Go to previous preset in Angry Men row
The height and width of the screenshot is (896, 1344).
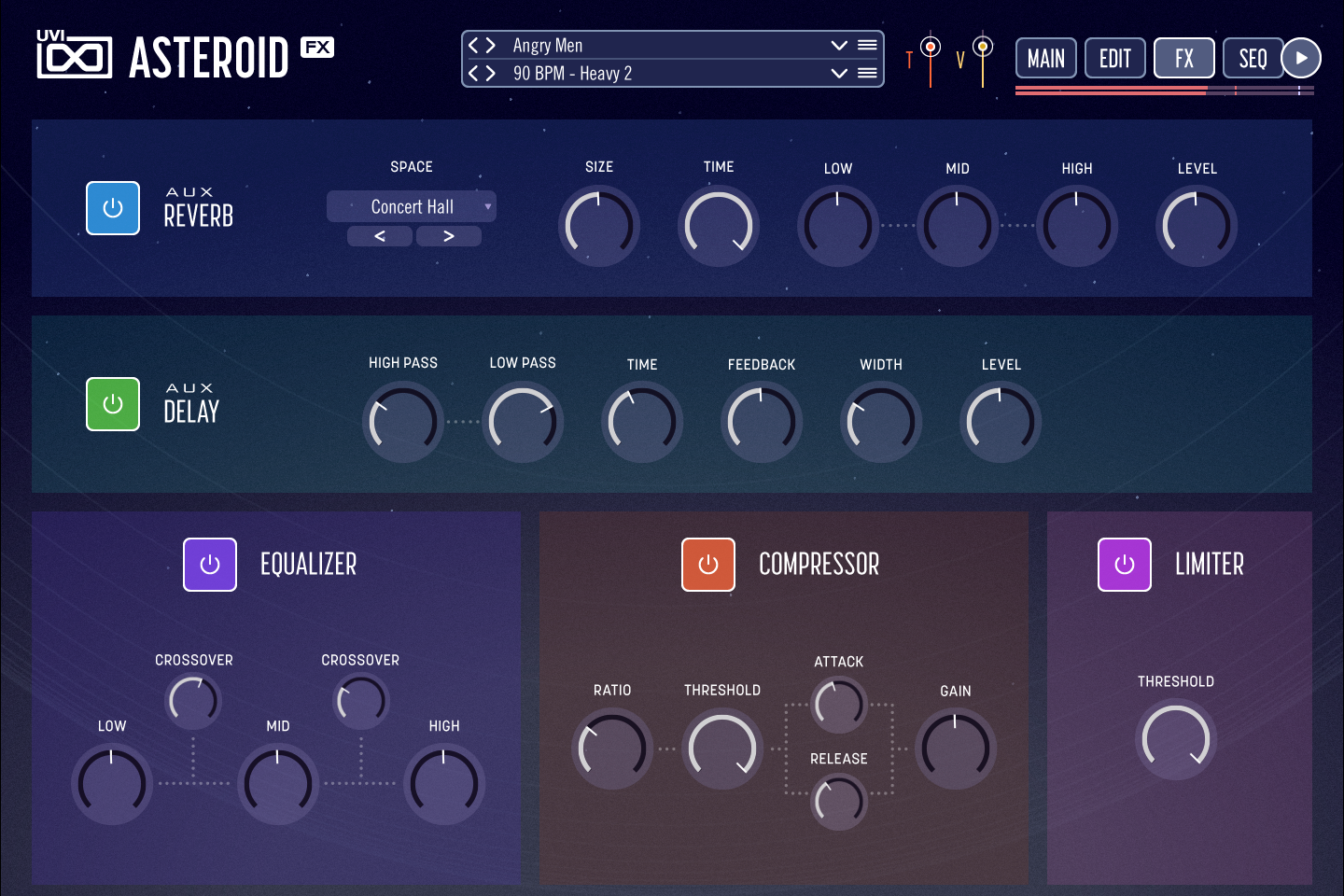[x=474, y=45]
